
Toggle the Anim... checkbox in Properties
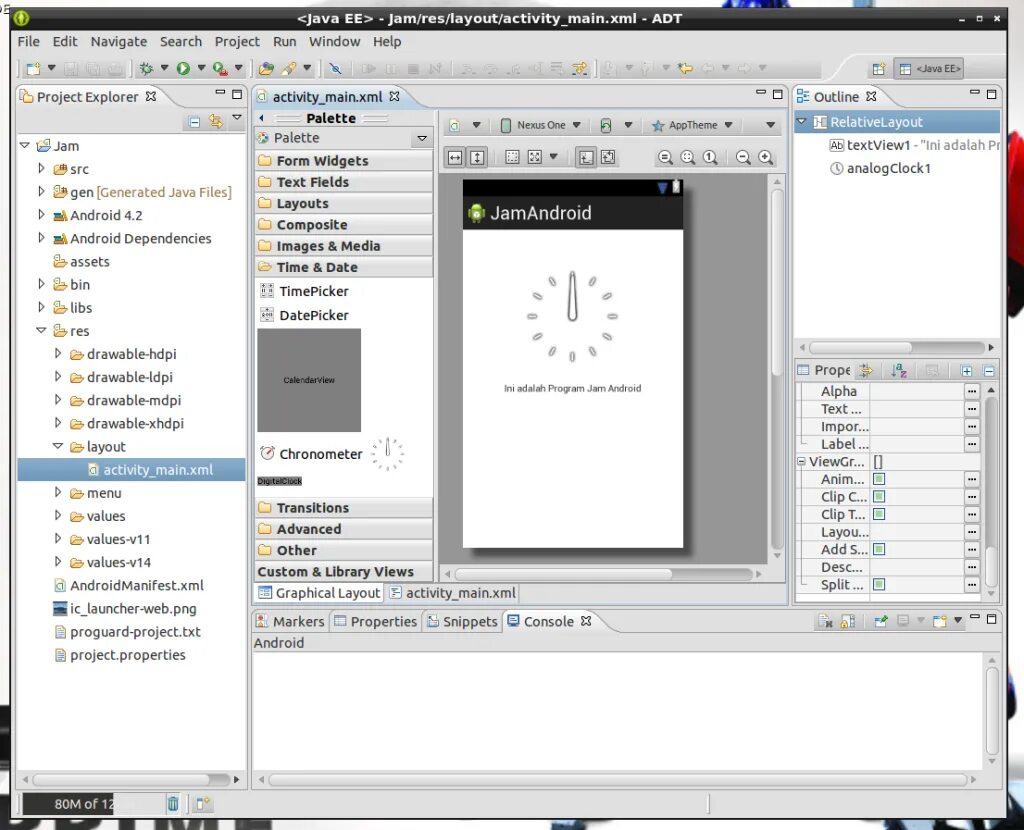879,479
